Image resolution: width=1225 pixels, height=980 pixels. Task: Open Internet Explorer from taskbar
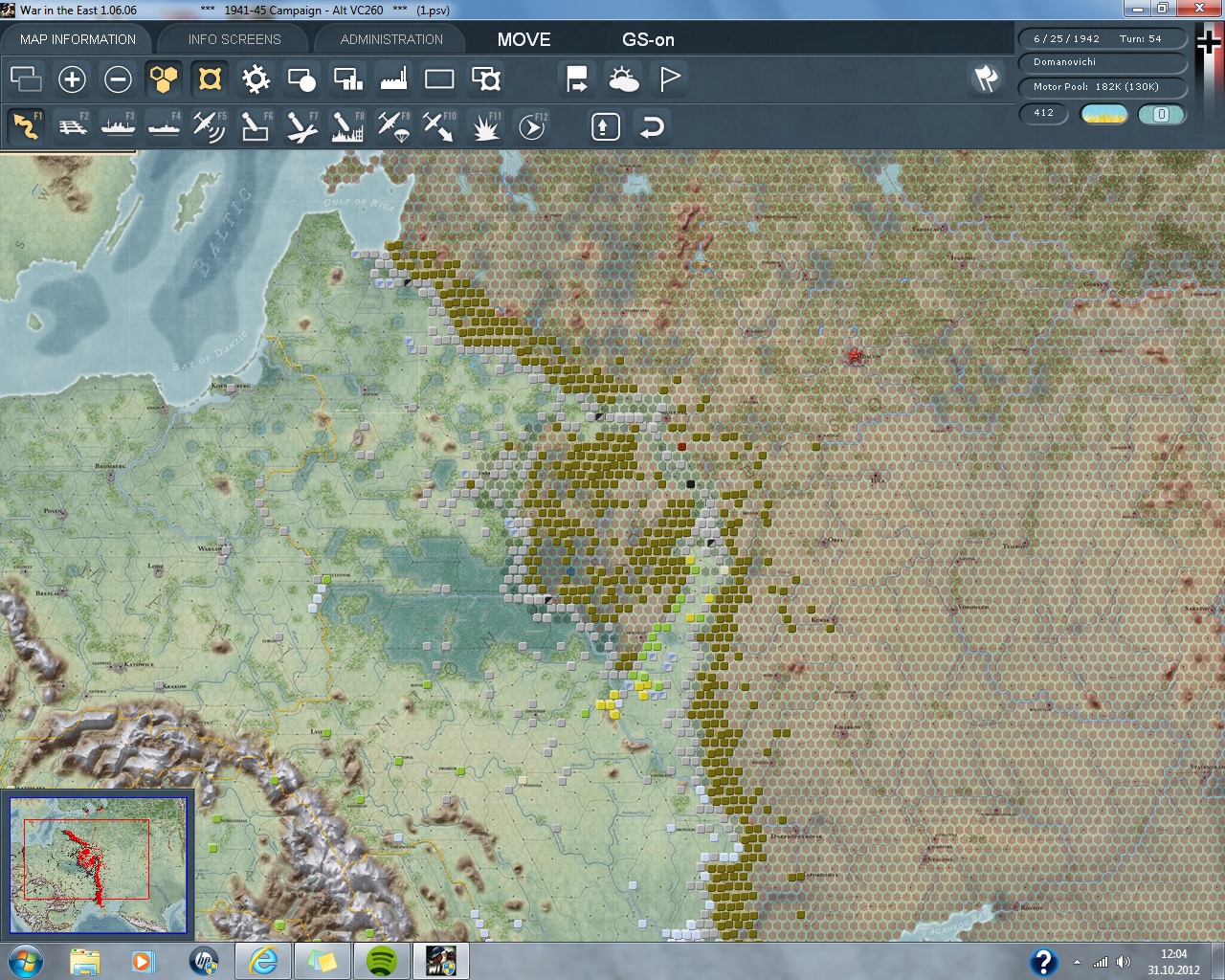pos(263,961)
